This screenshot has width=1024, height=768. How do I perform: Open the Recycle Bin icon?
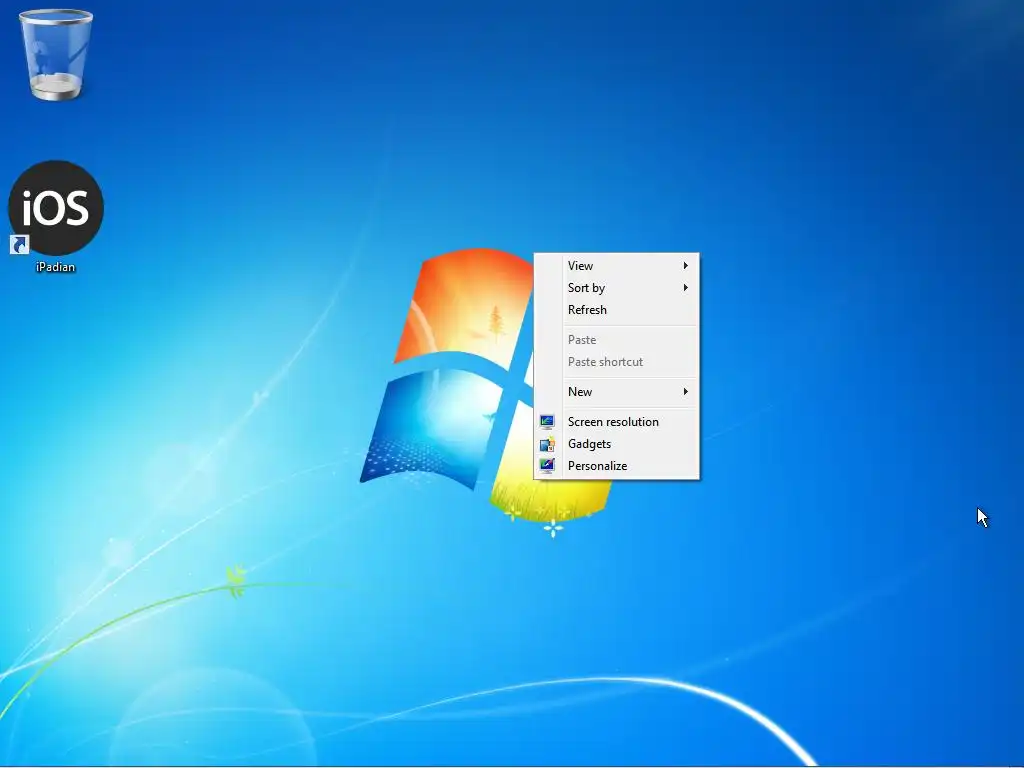click(56, 55)
